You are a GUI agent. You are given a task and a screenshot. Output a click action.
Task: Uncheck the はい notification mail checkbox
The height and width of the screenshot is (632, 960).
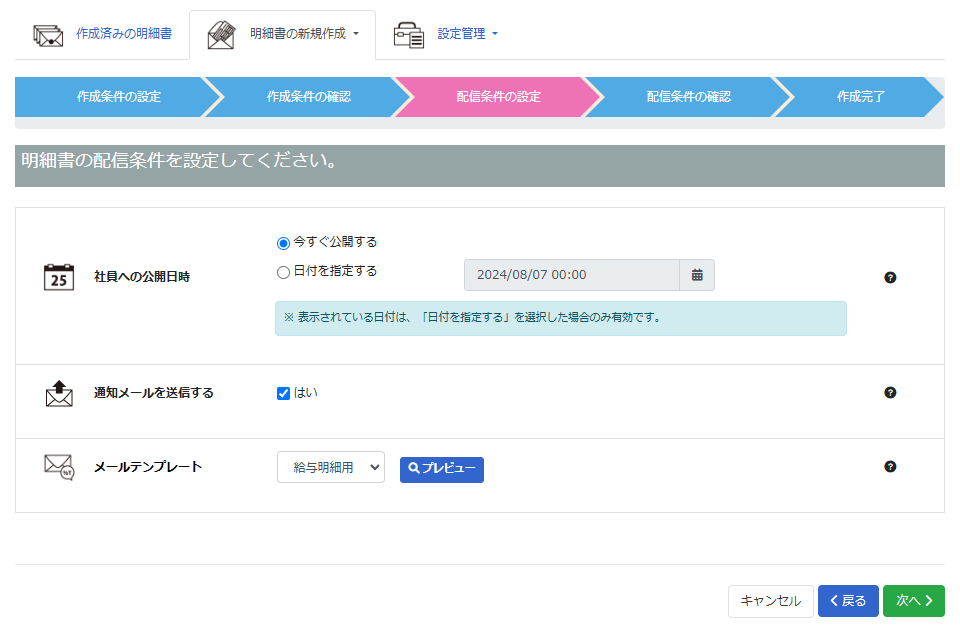point(283,394)
